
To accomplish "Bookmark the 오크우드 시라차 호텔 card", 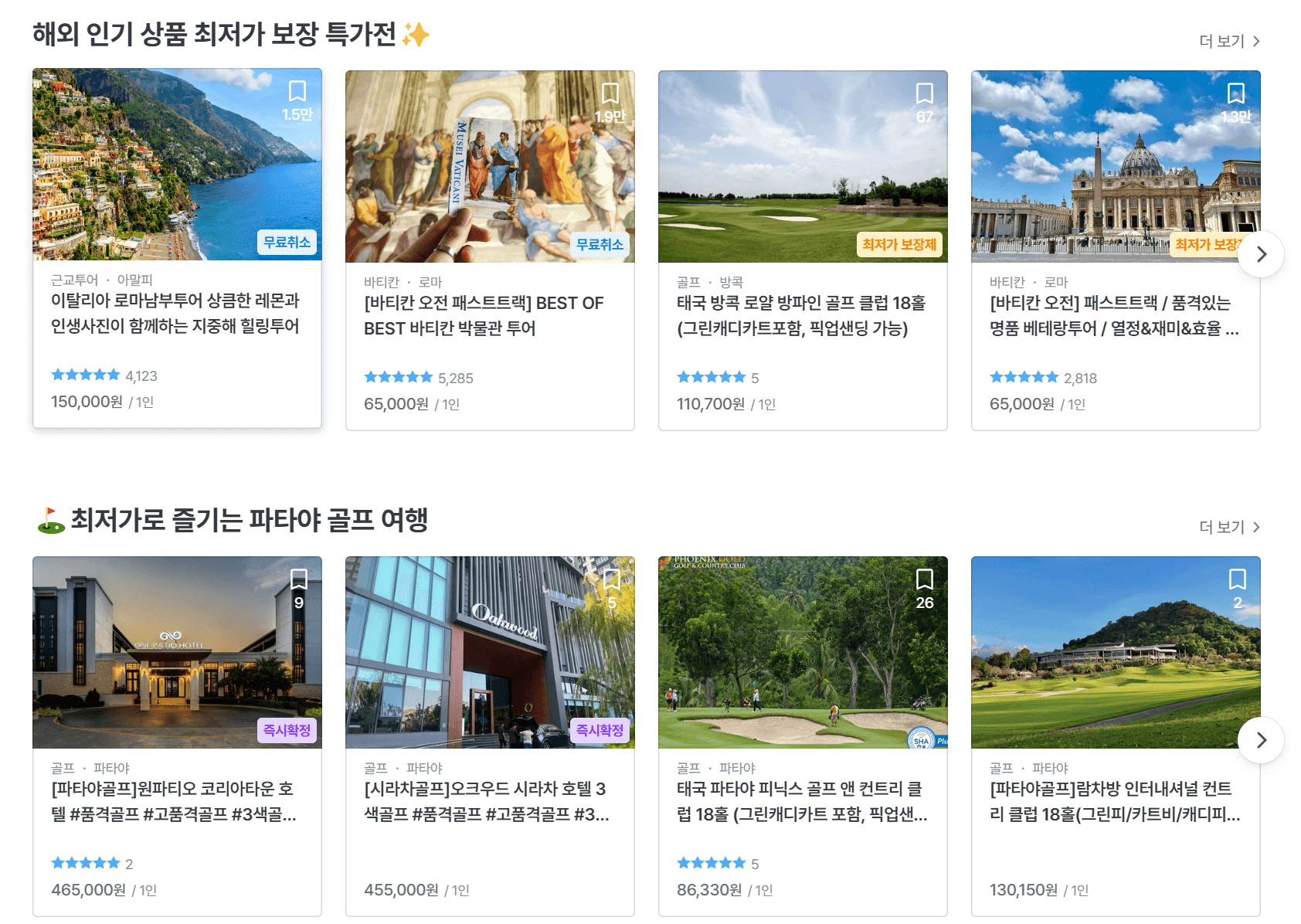I will tap(613, 580).
